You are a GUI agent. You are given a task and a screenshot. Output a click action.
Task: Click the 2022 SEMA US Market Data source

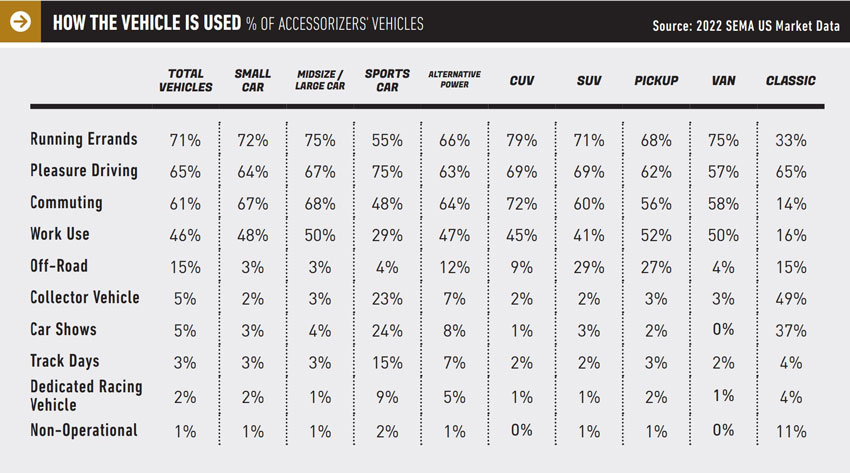[x=745, y=26]
